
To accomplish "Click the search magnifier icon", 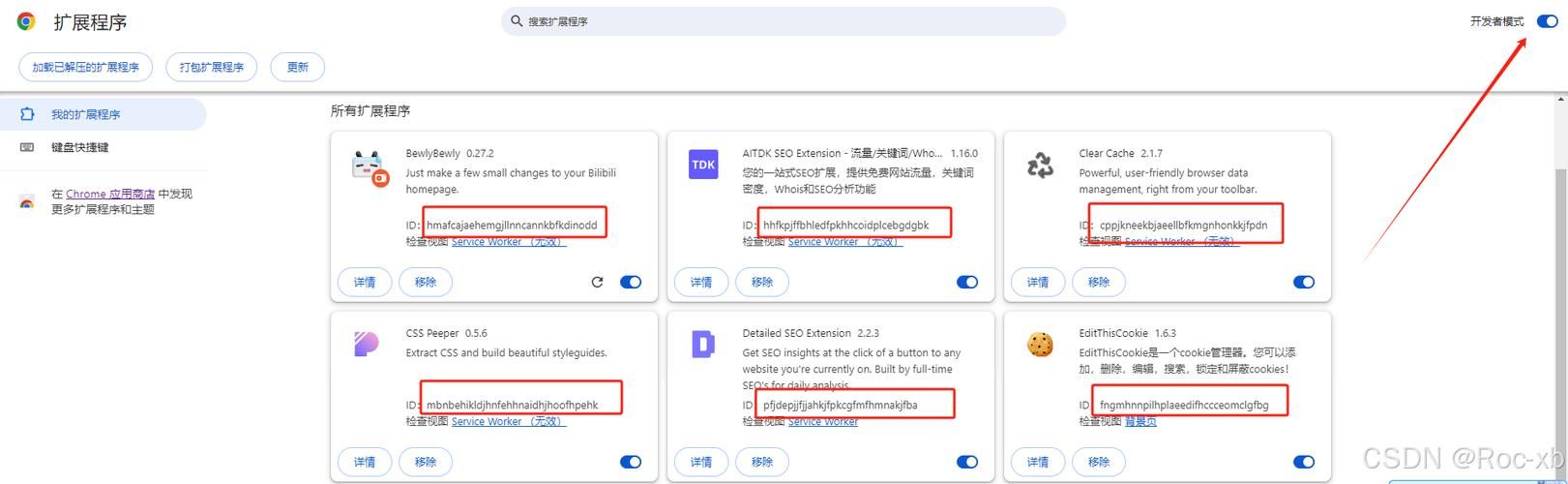I will [x=516, y=21].
